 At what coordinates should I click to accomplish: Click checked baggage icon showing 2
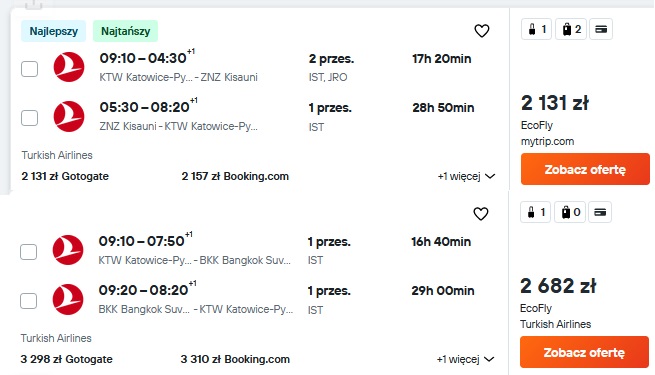click(571, 29)
